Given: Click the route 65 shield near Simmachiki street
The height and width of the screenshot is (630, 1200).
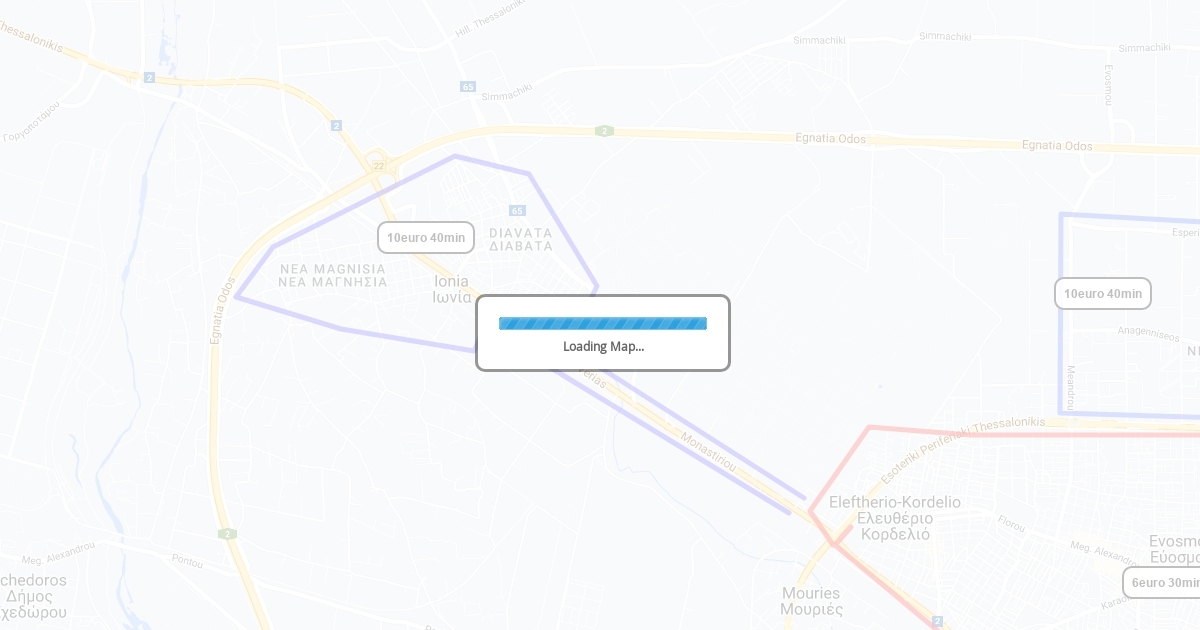Looking at the screenshot, I should (468, 87).
